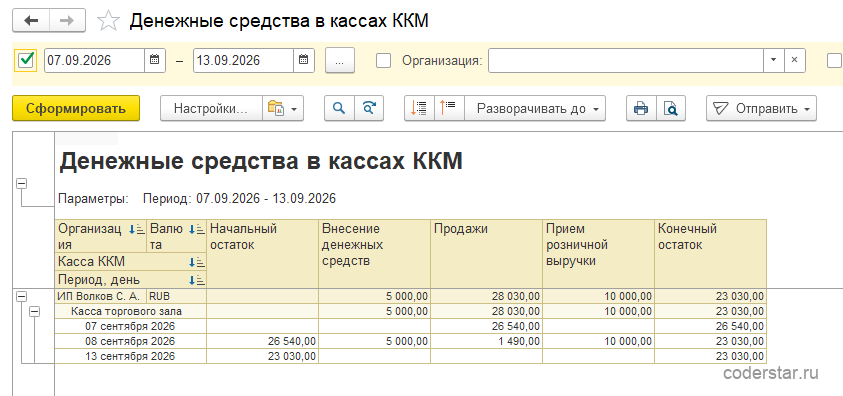Sort by Касса ККМ sort icon

[x=197, y=262]
